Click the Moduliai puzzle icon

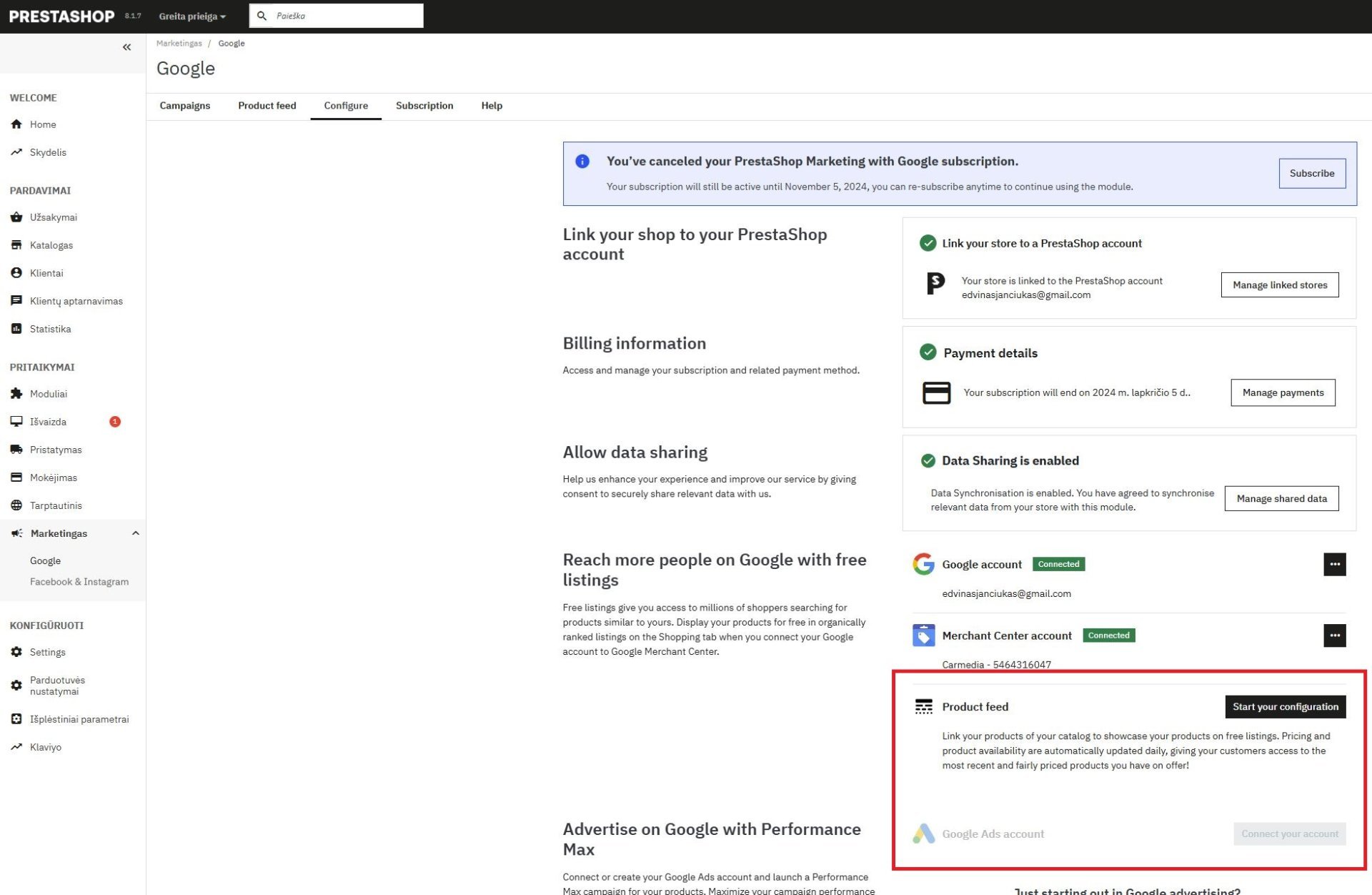(16, 394)
